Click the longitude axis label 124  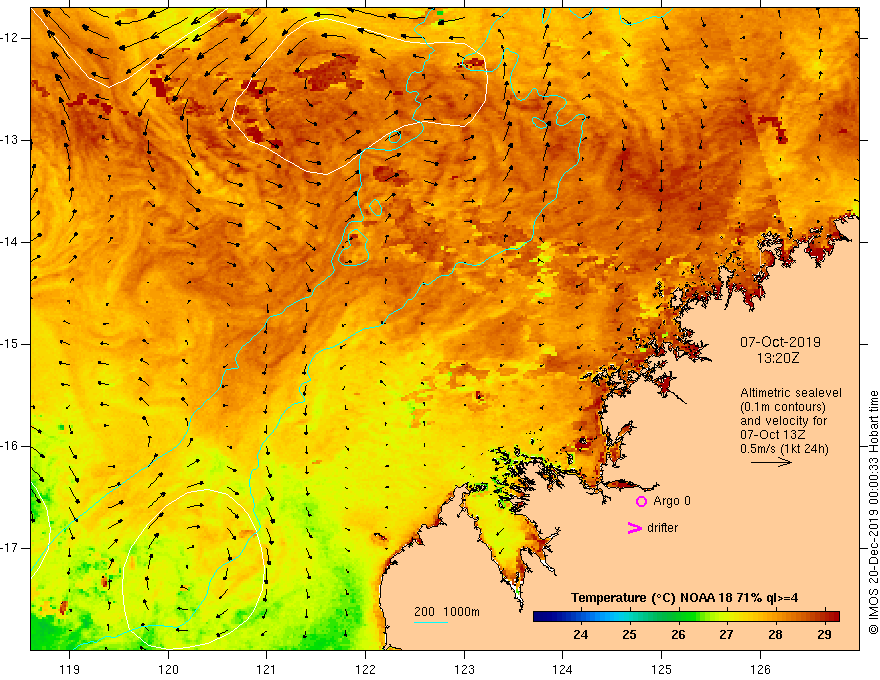(x=563, y=669)
